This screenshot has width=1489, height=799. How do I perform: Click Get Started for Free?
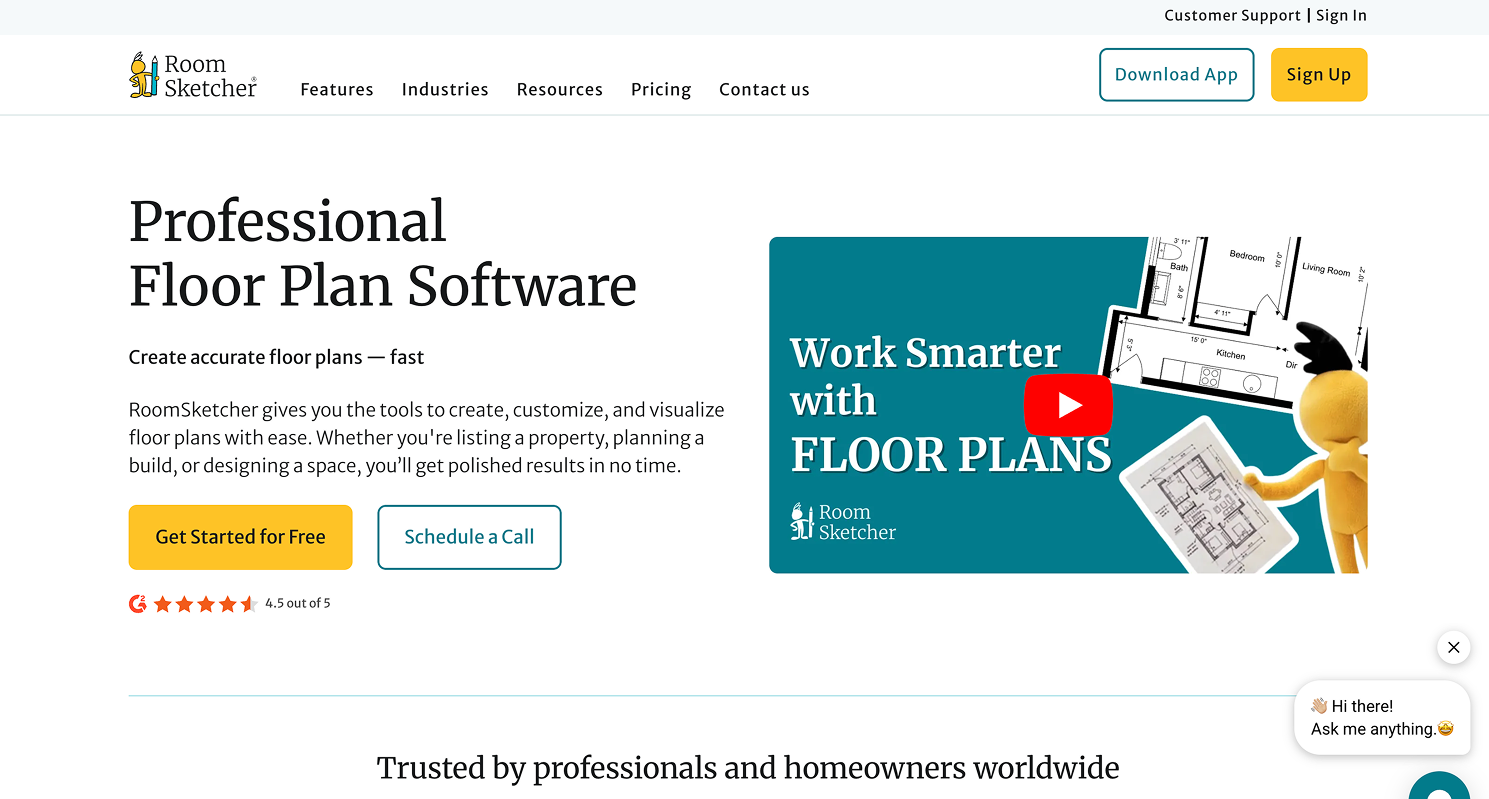(241, 537)
